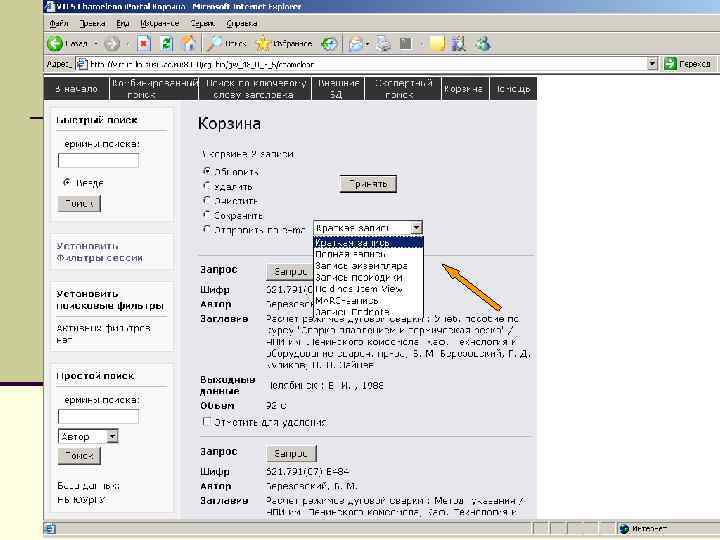Choose 'Holdings Item View' in dropdown list
Image resolution: width=720 pixels, height=540 pixels.
[368, 289]
